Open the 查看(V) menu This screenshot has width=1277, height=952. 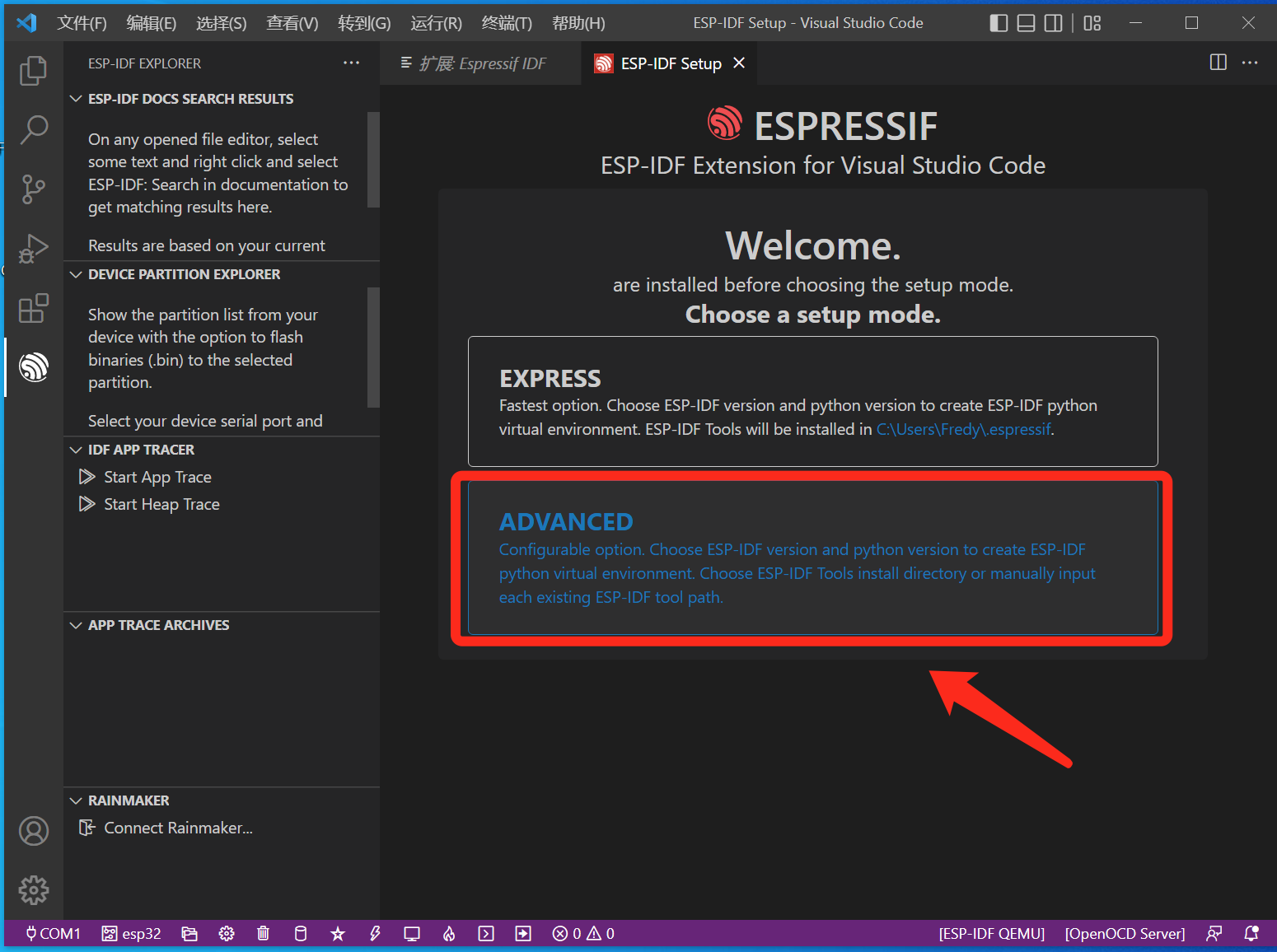[292, 23]
